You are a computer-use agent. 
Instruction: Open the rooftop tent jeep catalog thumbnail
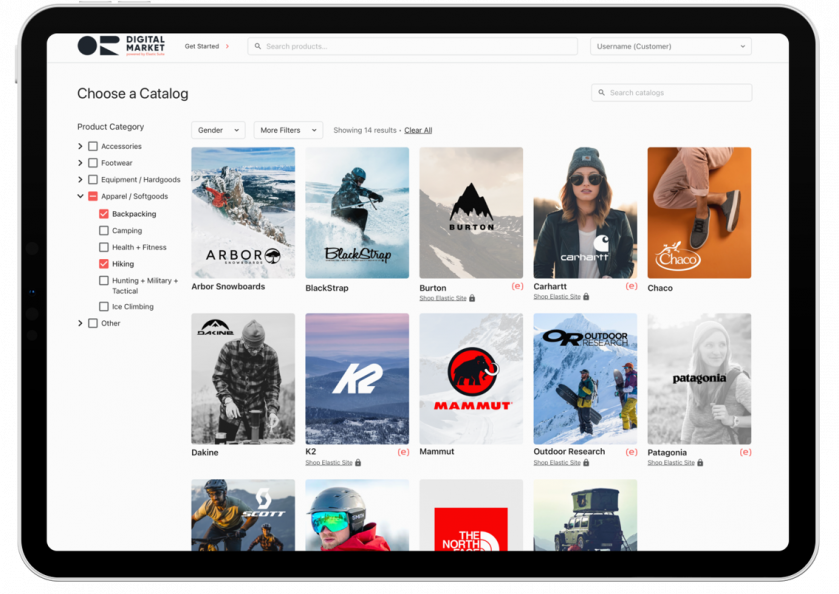[585, 515]
